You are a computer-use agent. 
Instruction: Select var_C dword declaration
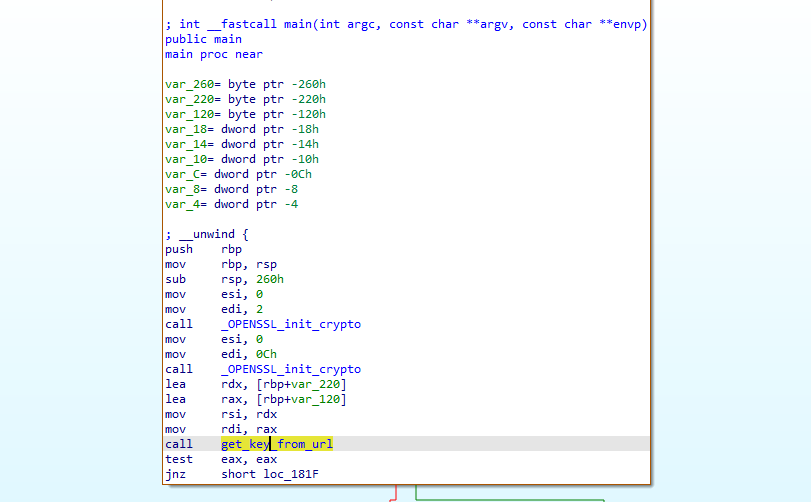238,174
